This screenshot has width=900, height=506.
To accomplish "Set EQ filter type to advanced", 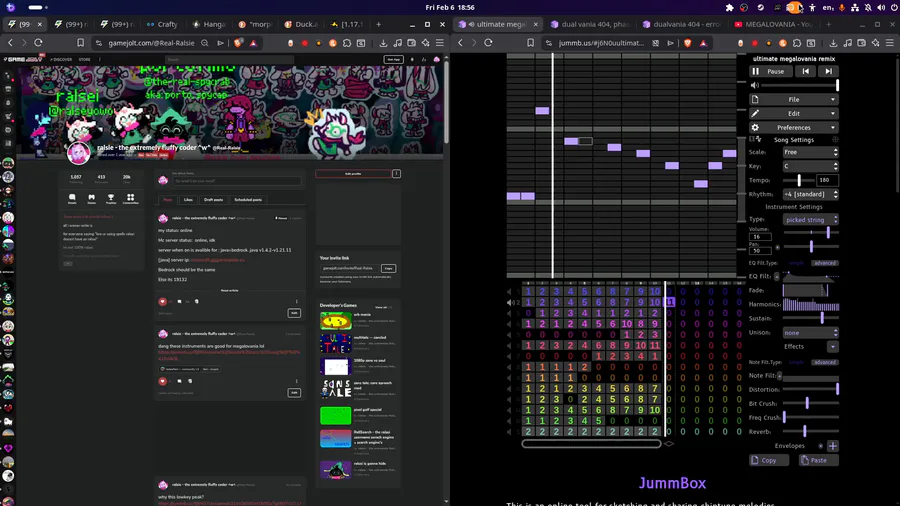I will click(x=825, y=263).
